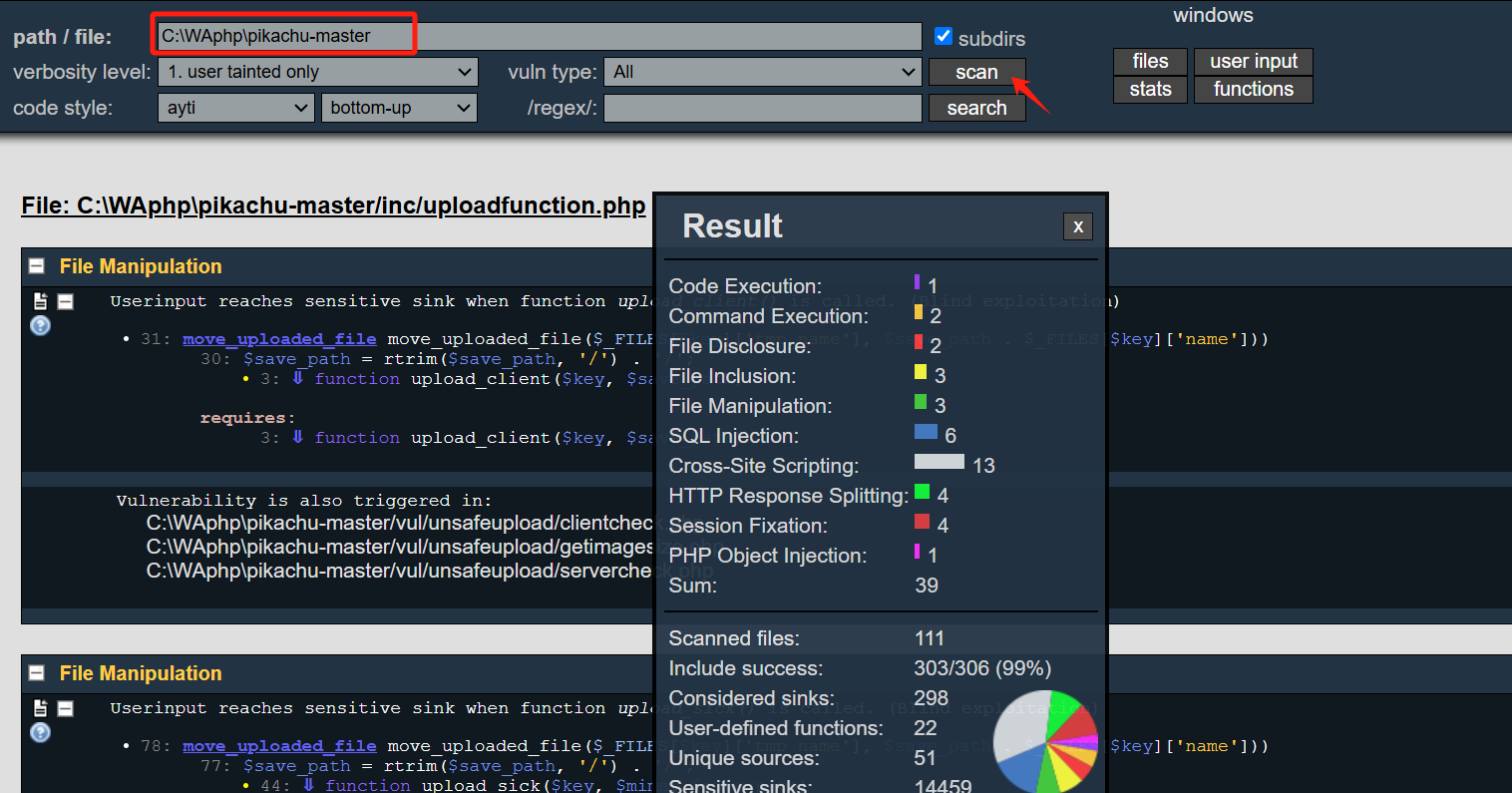
Task: Open the functions window
Action: pyautogui.click(x=1254, y=89)
